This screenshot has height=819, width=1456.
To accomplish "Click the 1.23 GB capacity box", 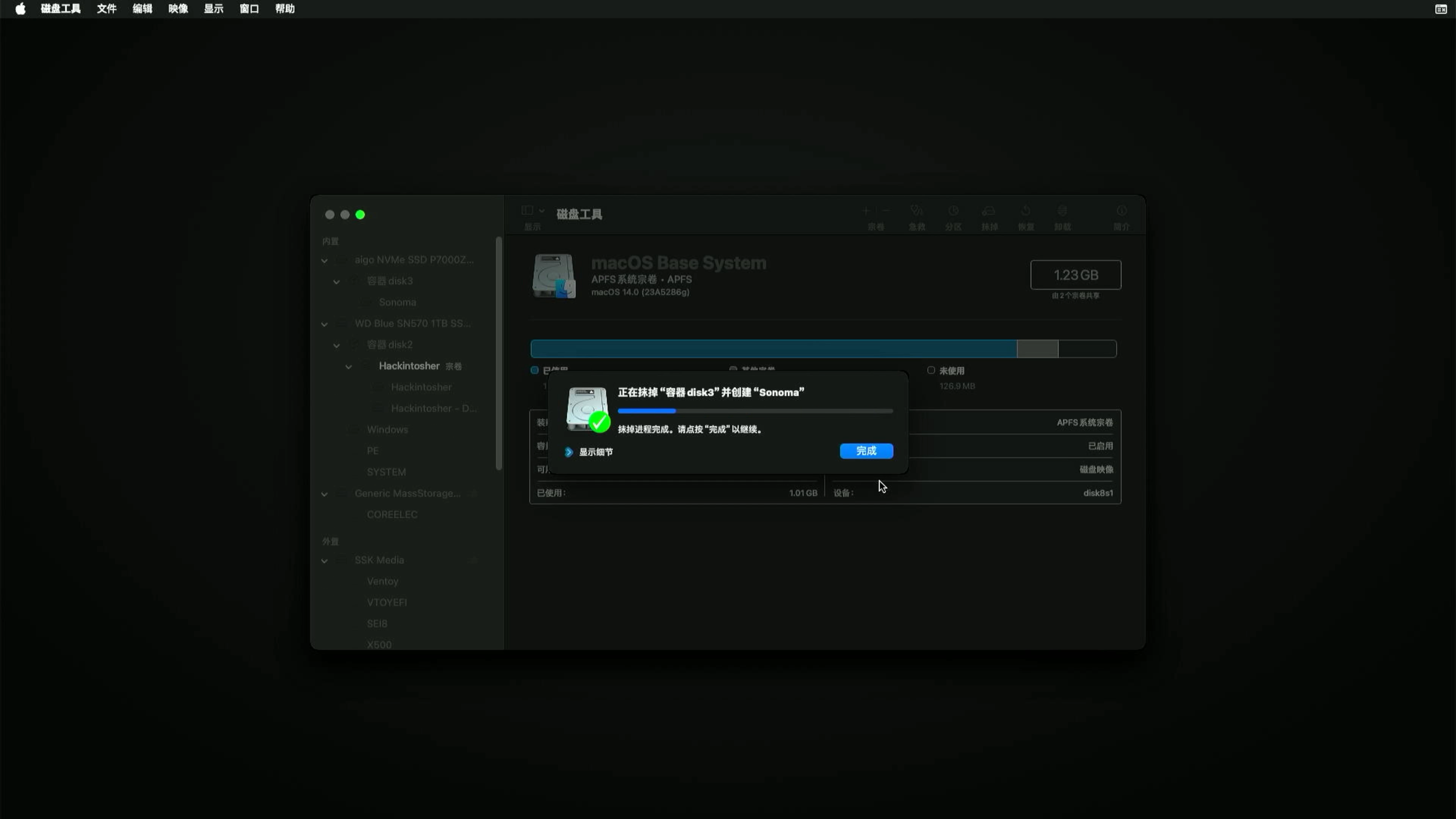I will click(1076, 275).
